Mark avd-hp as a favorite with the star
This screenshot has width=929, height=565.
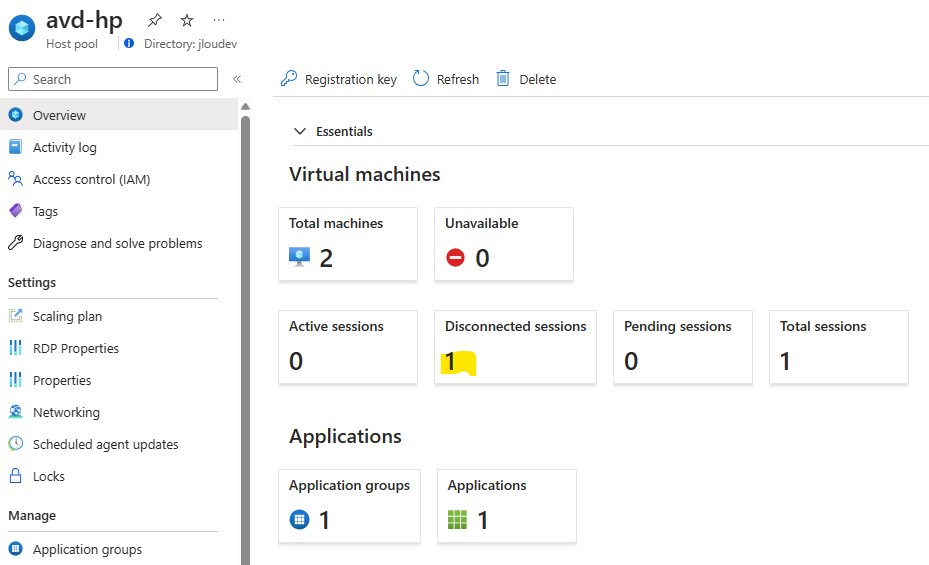point(187,21)
